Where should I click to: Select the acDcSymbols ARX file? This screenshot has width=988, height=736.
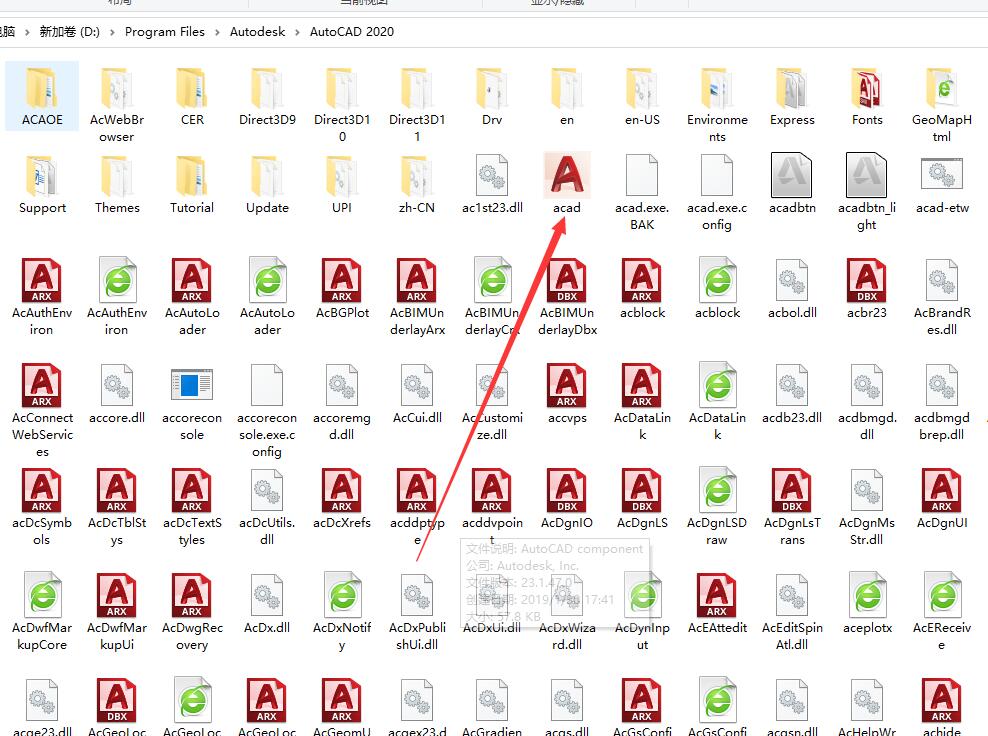point(42,507)
